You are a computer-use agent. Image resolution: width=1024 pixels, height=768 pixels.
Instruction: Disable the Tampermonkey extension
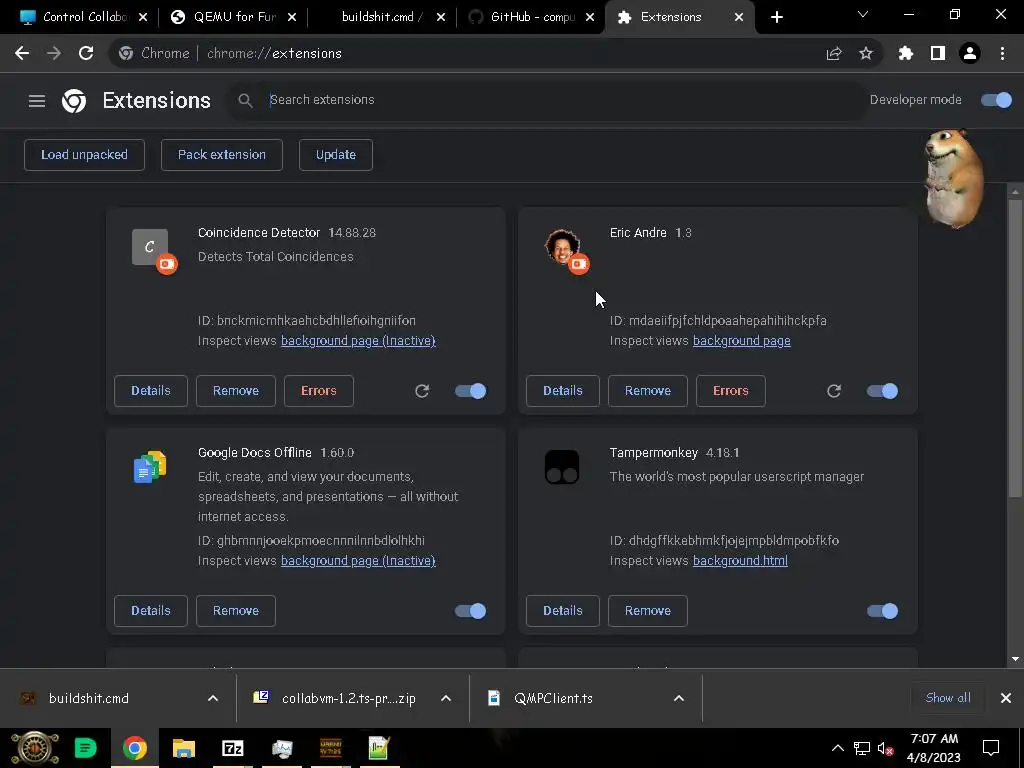click(882, 611)
